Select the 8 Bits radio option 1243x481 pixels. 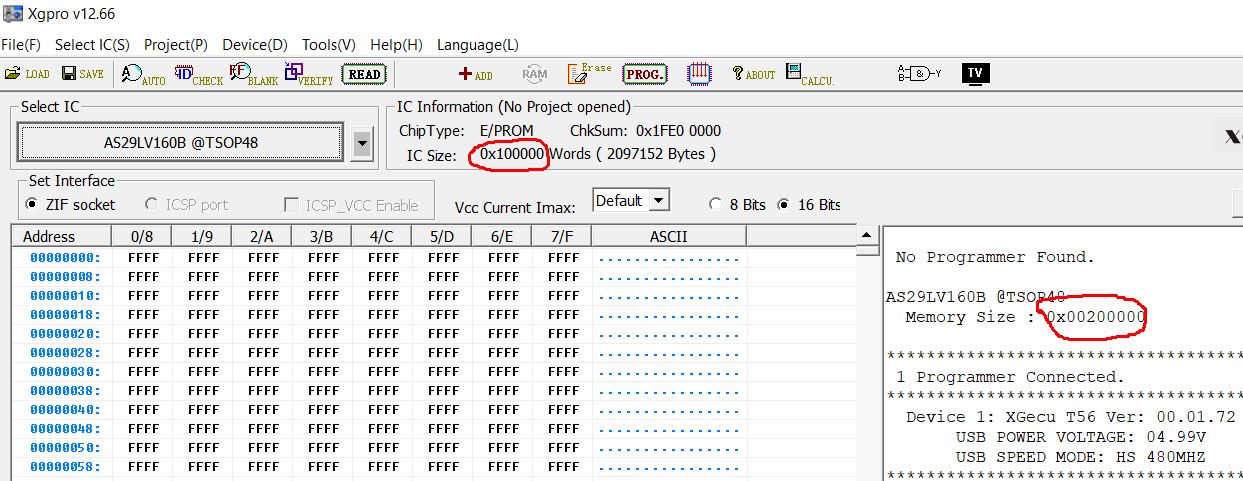click(x=715, y=205)
